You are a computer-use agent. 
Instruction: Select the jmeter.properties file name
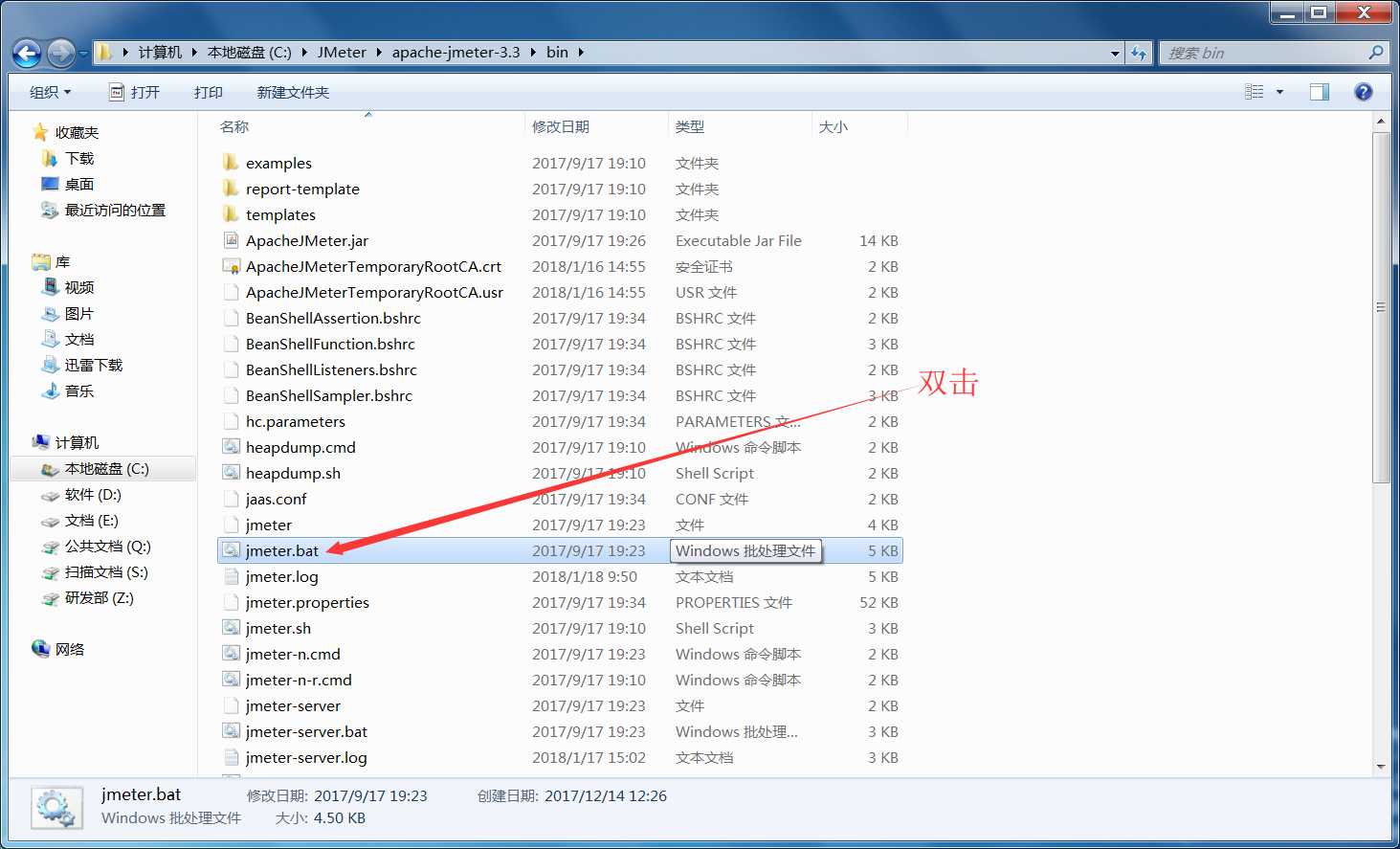(307, 602)
